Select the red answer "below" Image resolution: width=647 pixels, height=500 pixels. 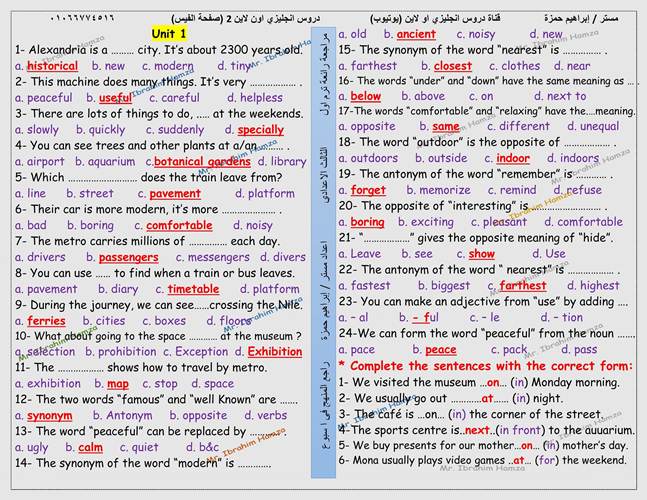tap(366, 96)
